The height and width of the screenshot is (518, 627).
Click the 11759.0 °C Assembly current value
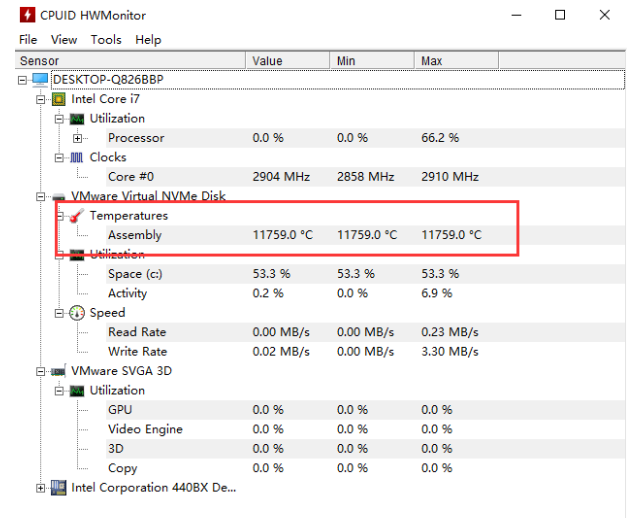click(x=282, y=235)
